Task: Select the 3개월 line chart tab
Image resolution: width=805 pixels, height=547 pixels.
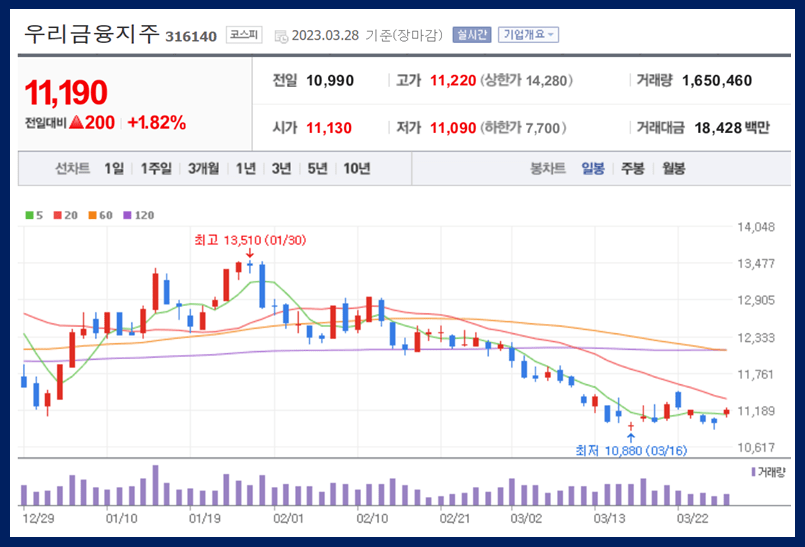Action: [203, 168]
